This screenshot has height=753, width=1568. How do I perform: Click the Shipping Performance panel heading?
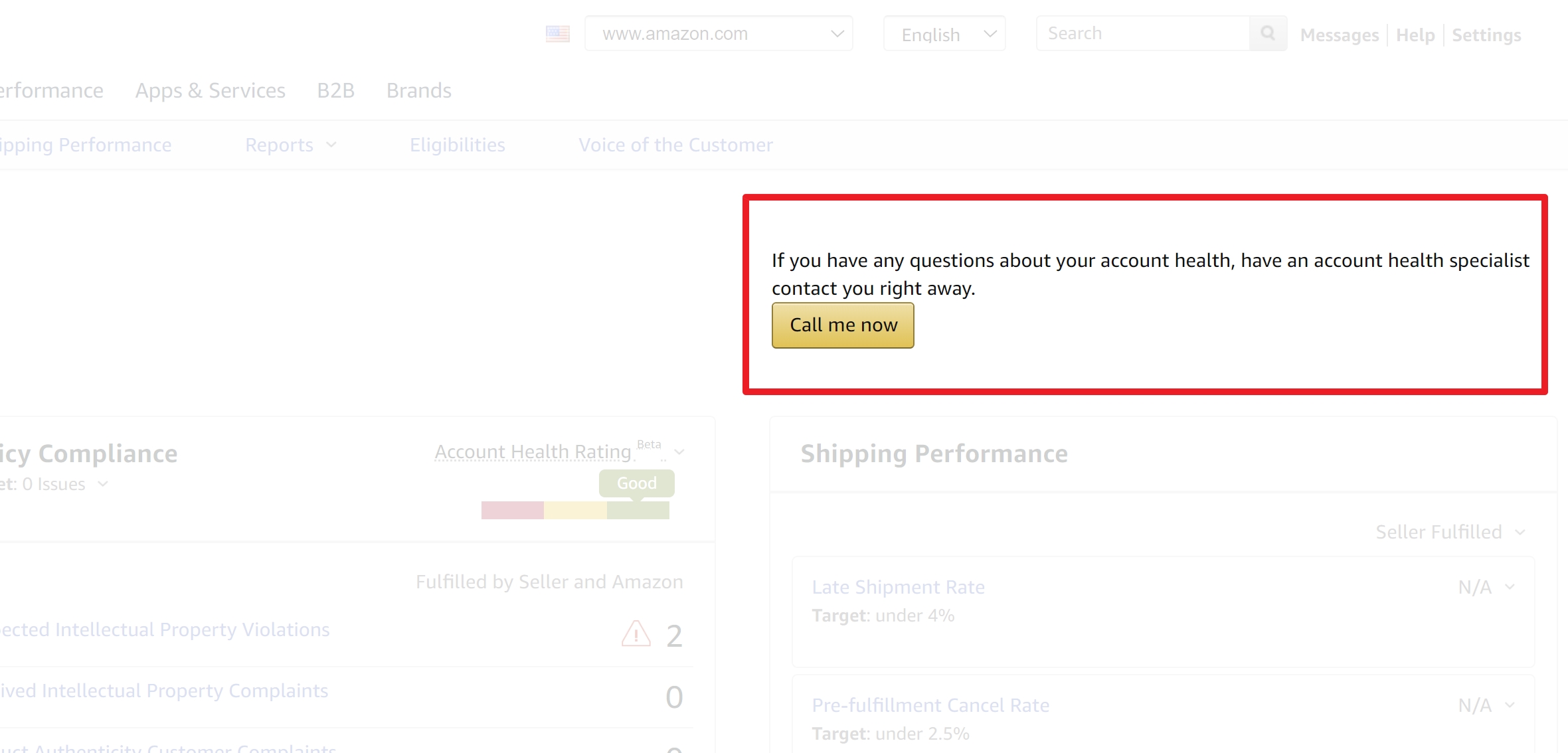tap(934, 454)
